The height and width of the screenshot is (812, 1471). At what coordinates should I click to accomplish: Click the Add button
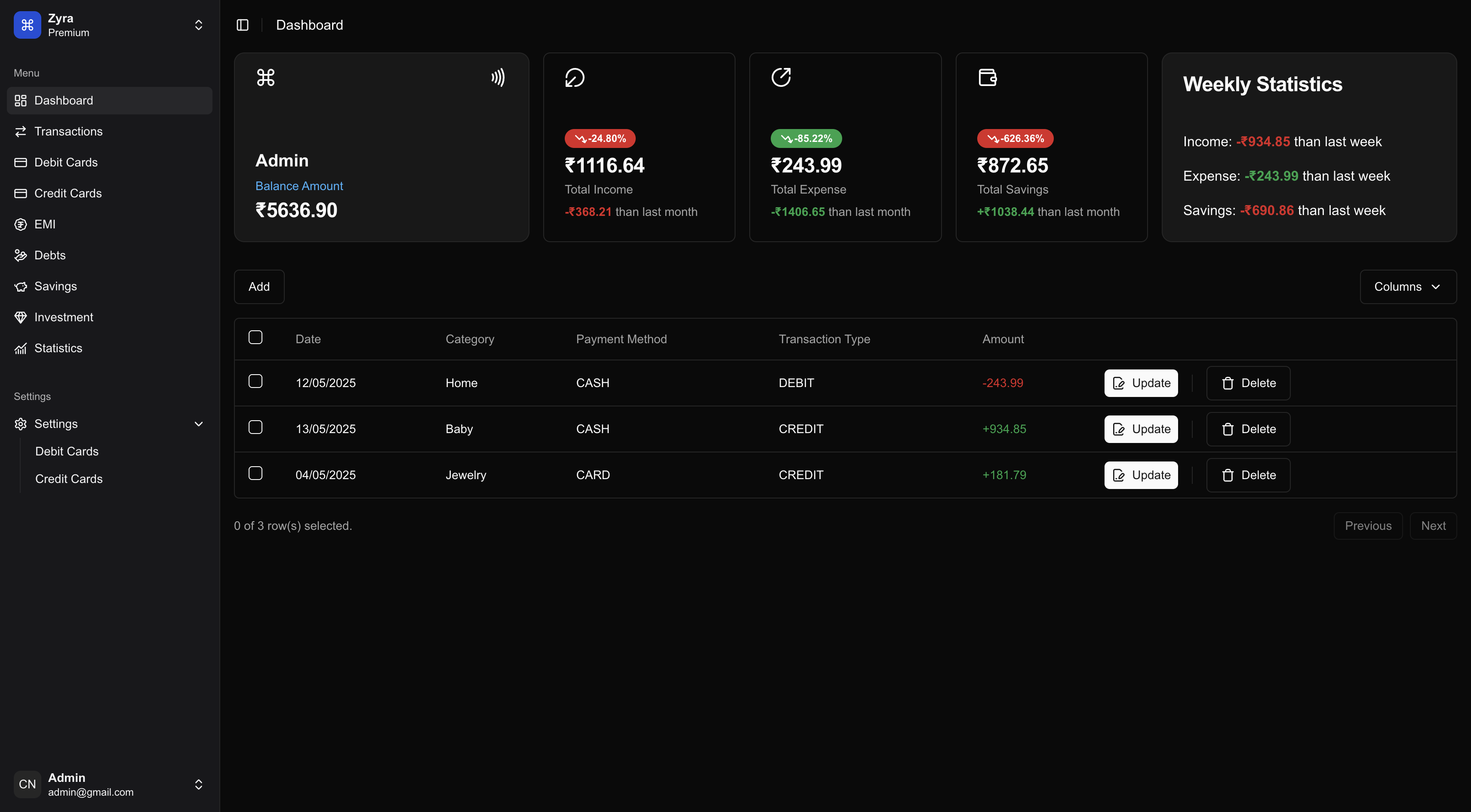tap(259, 286)
